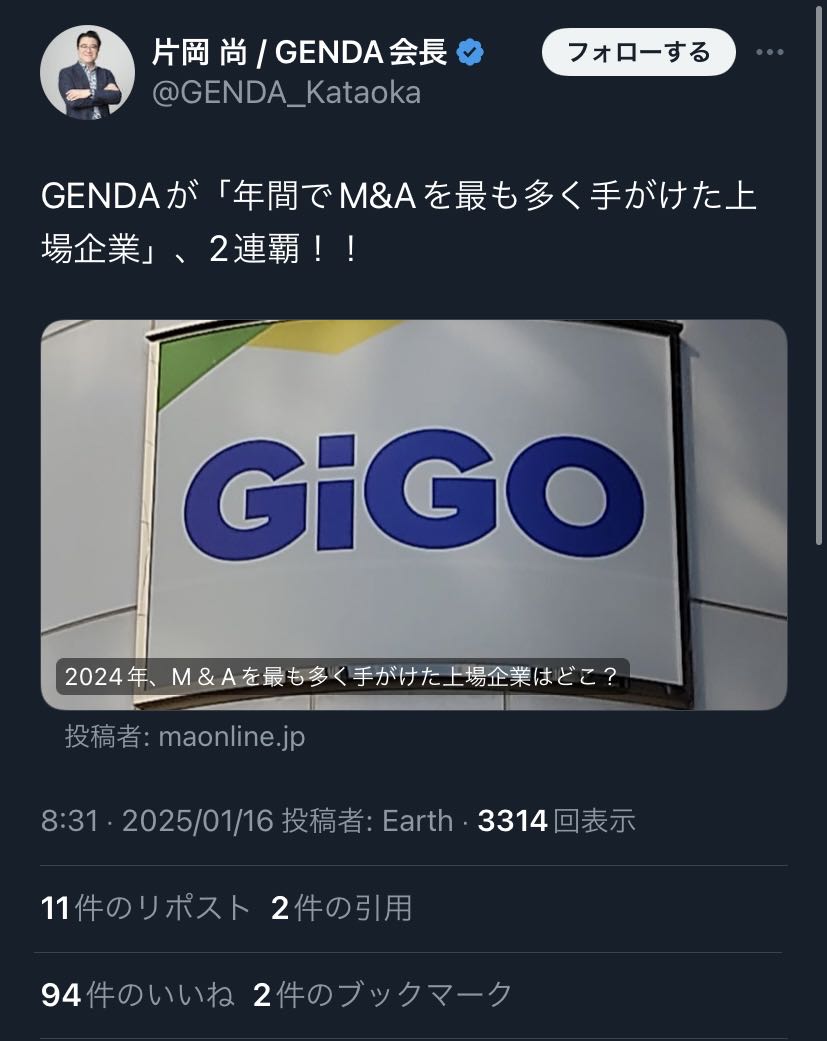Open the three-dot more options menu
The width and height of the screenshot is (827, 1041).
tap(769, 52)
